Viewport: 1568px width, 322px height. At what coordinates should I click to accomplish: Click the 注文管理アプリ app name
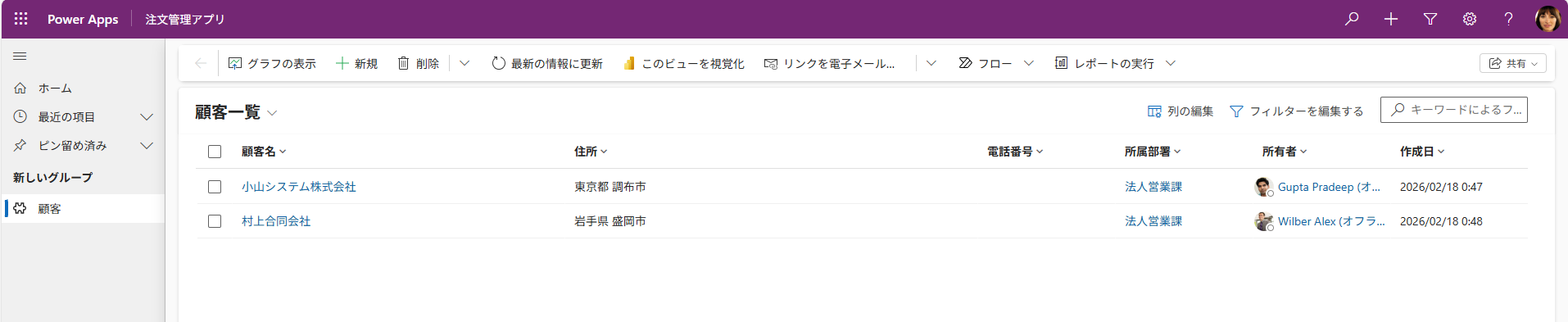[x=185, y=19]
